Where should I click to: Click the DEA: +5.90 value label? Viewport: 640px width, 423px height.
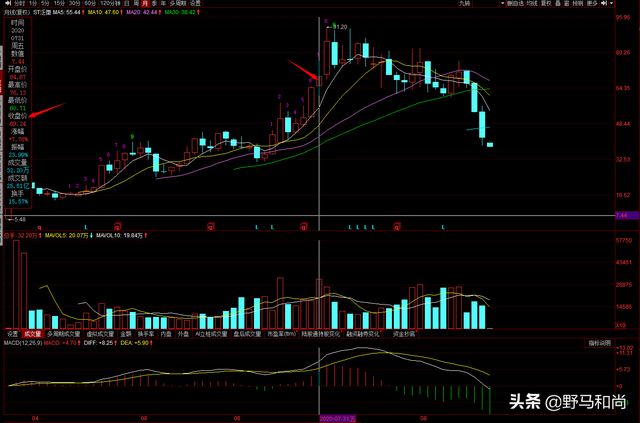coord(137,343)
